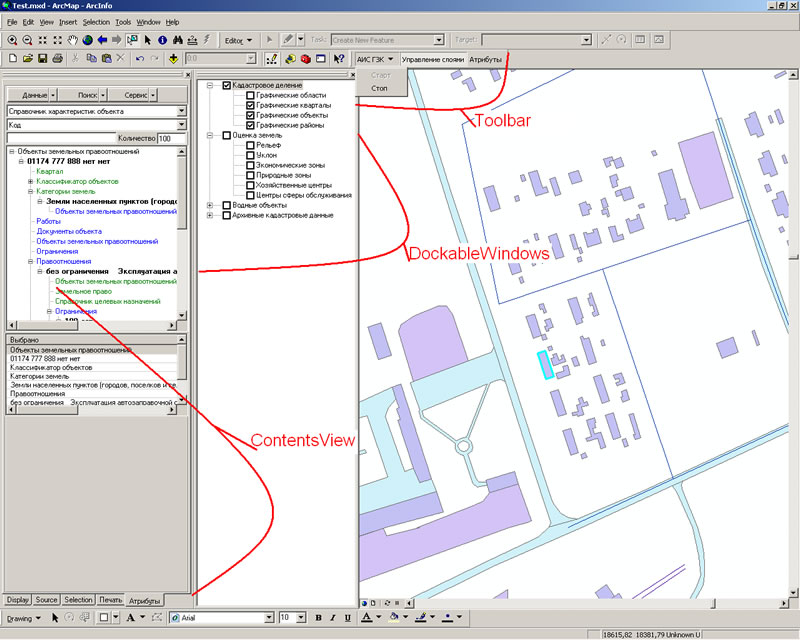Image resolution: width=800 pixels, height=640 pixels.
Task: Select the Pan hand tool
Action: [72, 40]
